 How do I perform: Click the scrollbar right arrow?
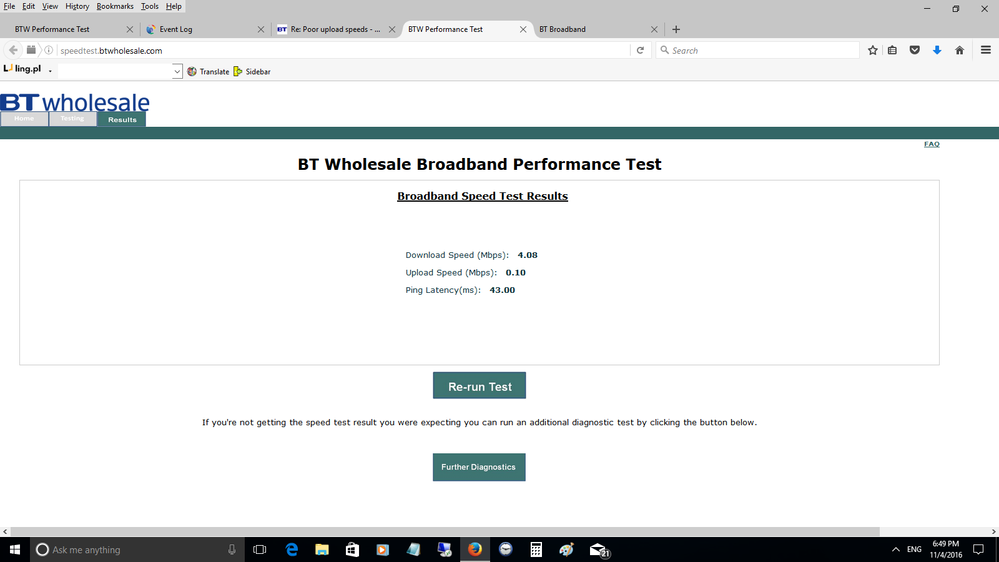(993, 531)
